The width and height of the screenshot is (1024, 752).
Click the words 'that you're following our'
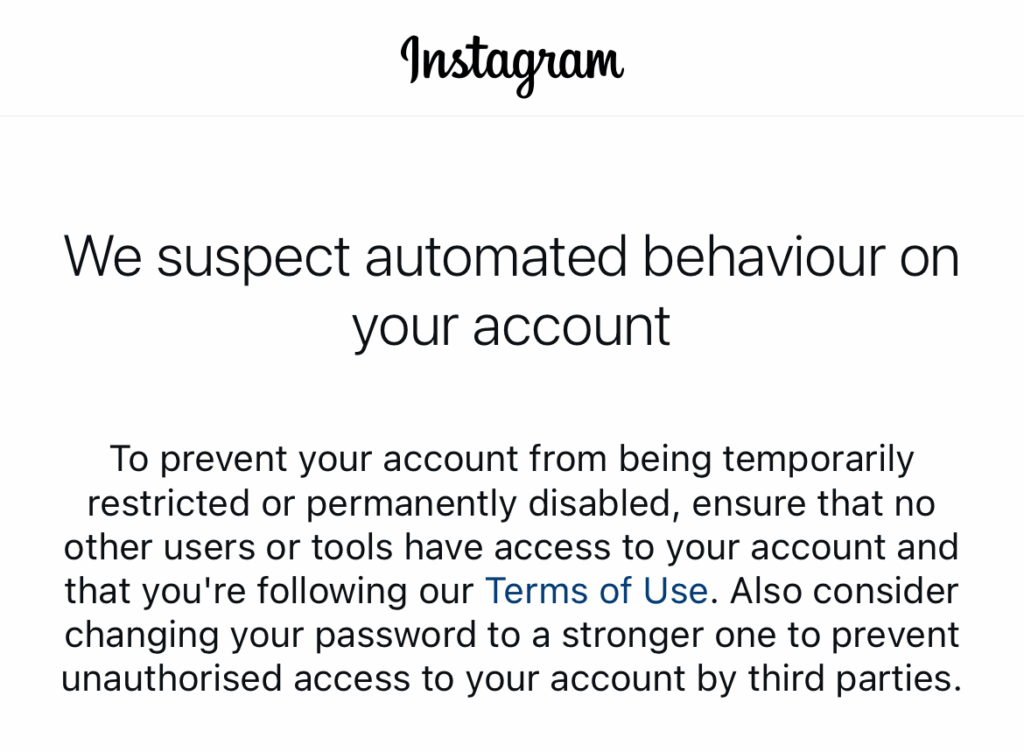pyautogui.click(x=269, y=591)
